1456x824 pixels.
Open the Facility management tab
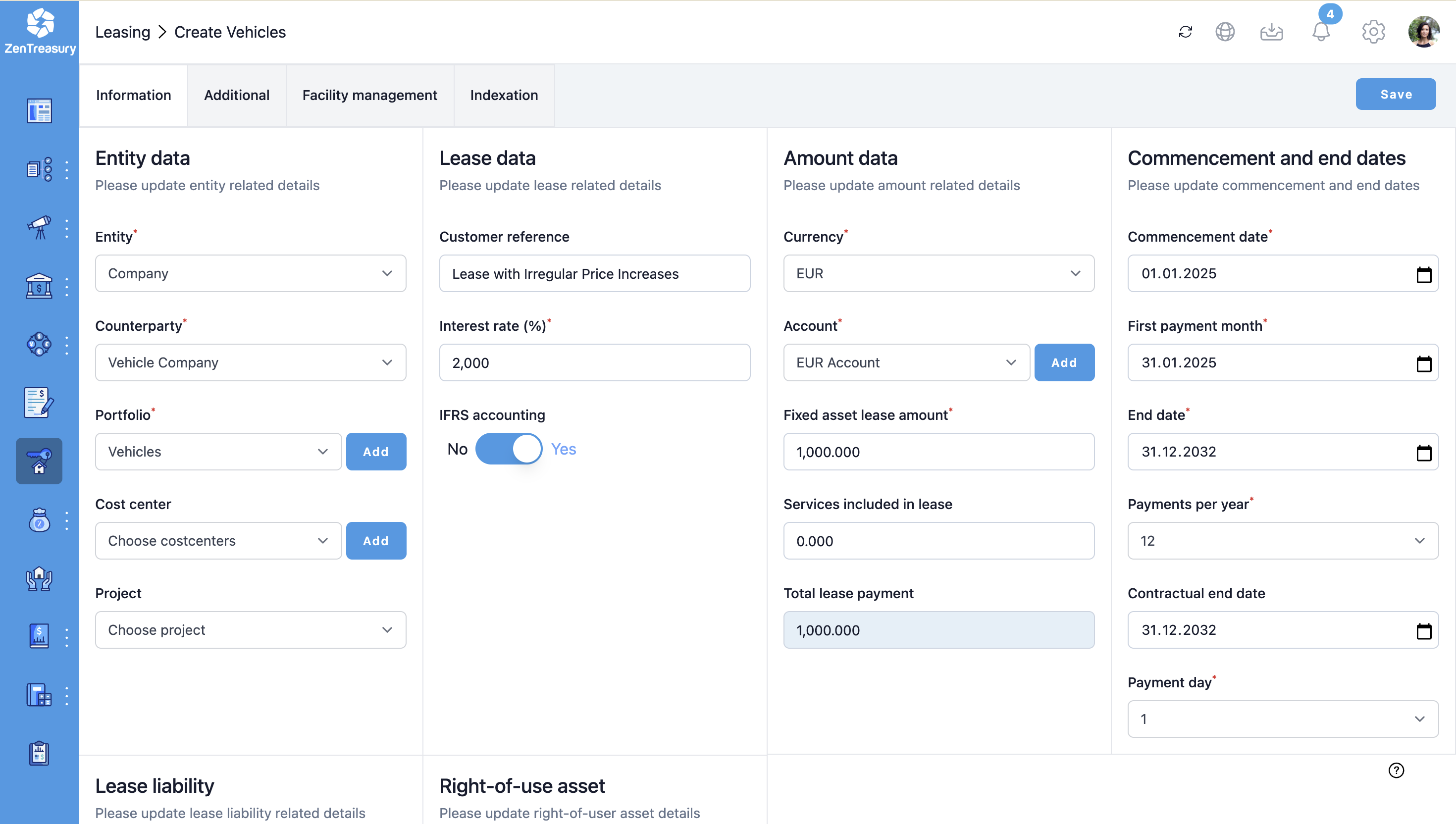pyautogui.click(x=369, y=95)
